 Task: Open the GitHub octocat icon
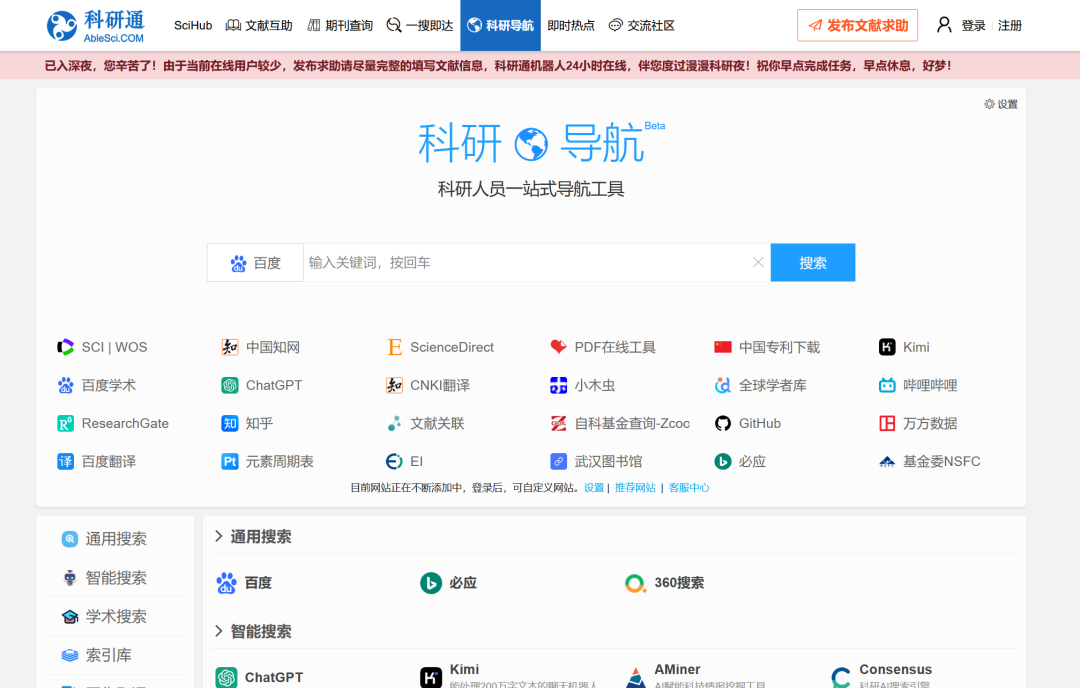723,424
